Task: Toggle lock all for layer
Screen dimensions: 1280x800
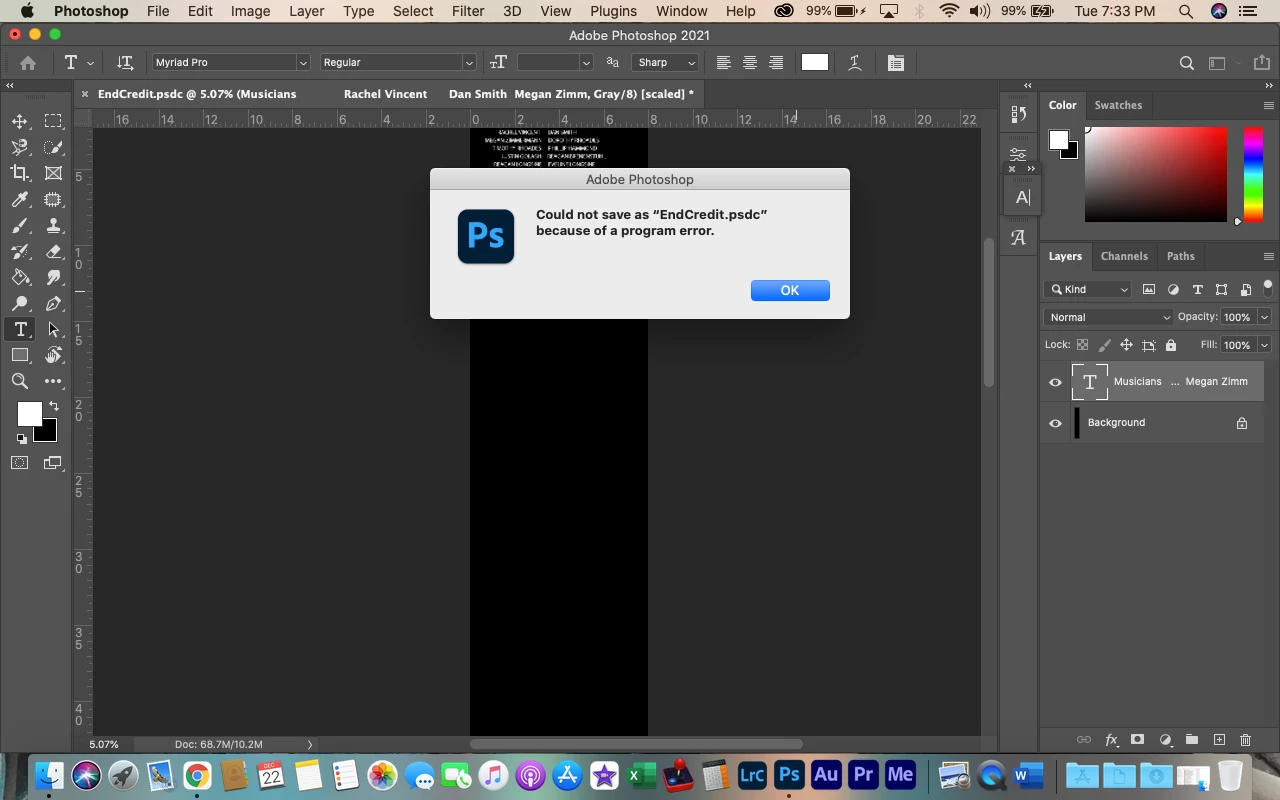Action: click(x=1171, y=345)
